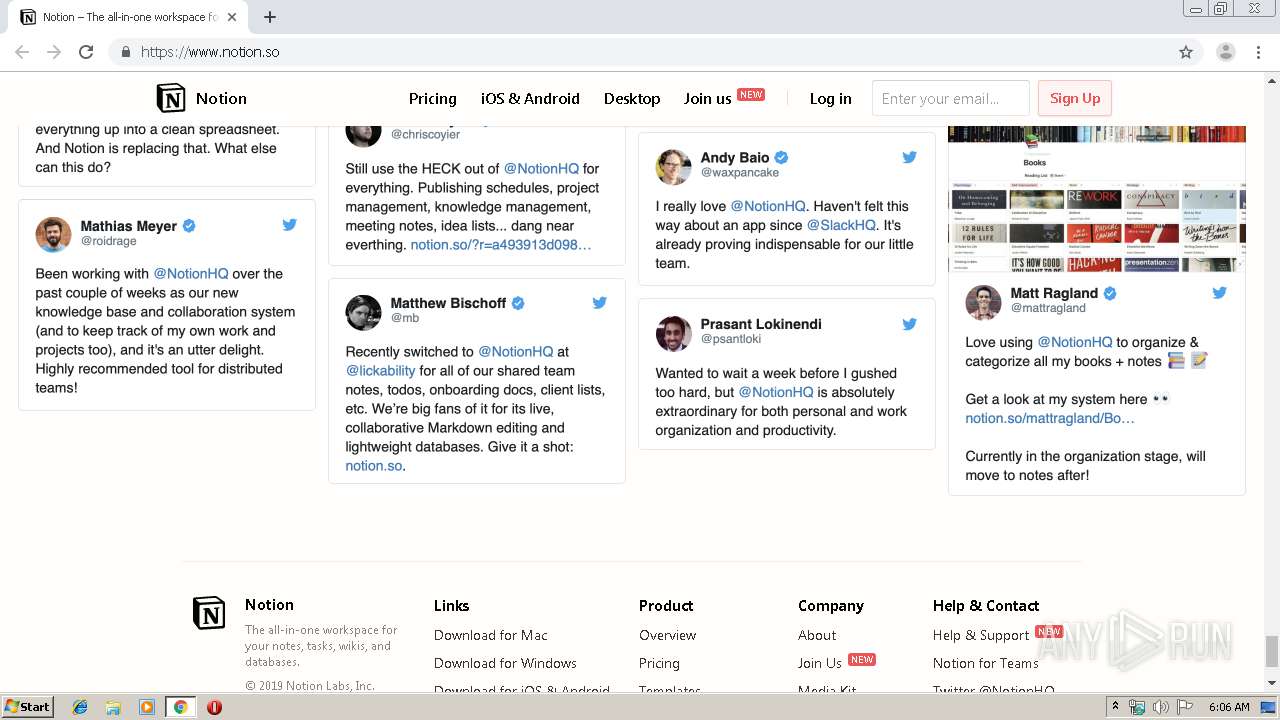Open the Pricing page from the header
The height and width of the screenshot is (720, 1280).
point(433,98)
